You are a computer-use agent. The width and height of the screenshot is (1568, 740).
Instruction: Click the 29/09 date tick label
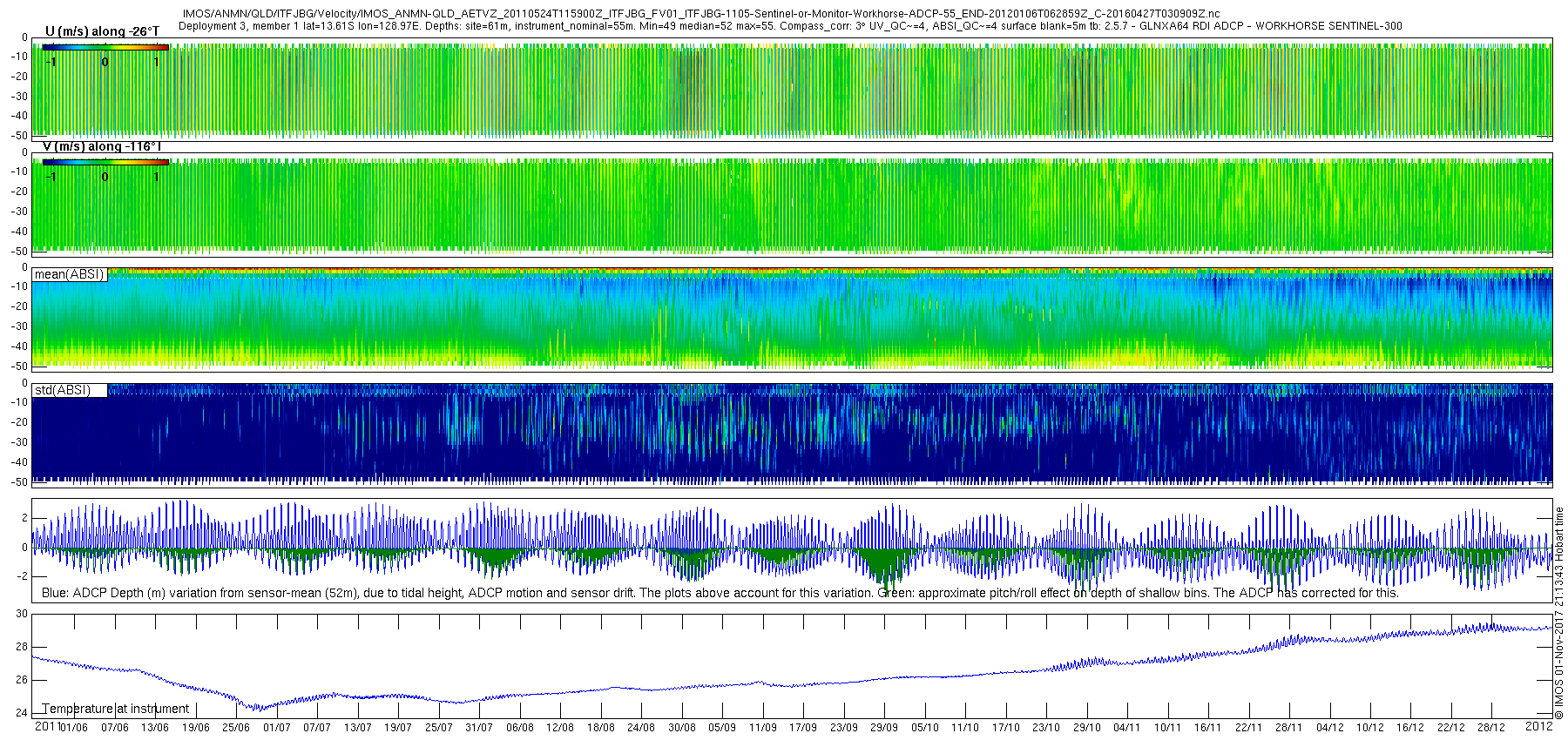tap(884, 727)
